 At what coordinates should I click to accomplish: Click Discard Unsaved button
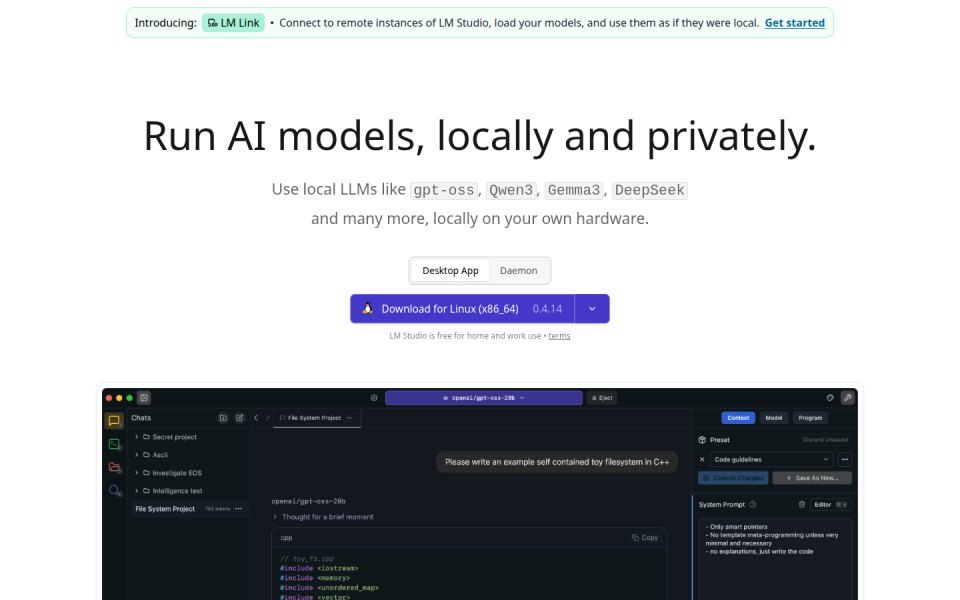pyautogui.click(x=825, y=440)
